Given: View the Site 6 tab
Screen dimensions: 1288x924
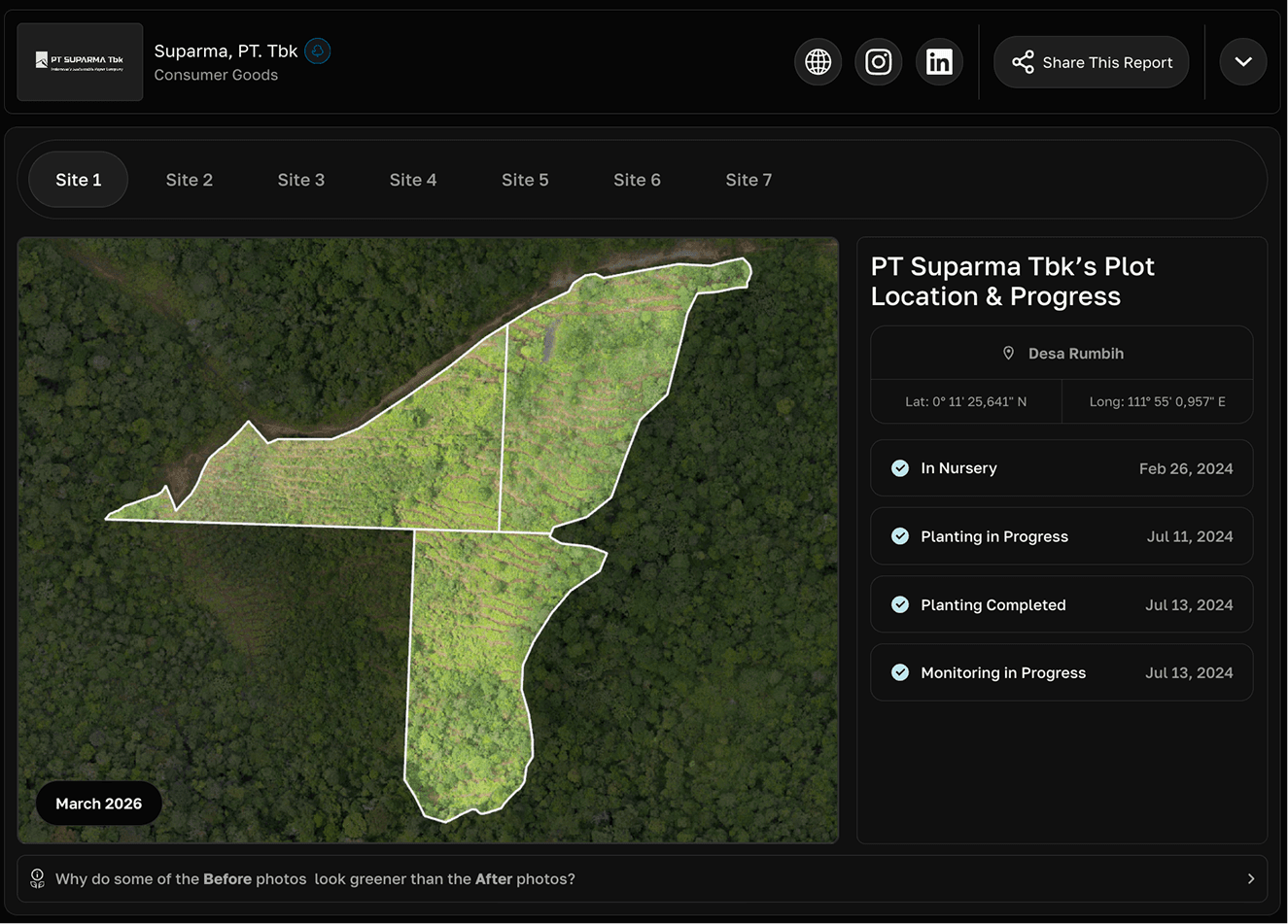Looking at the screenshot, I should tap(637, 180).
